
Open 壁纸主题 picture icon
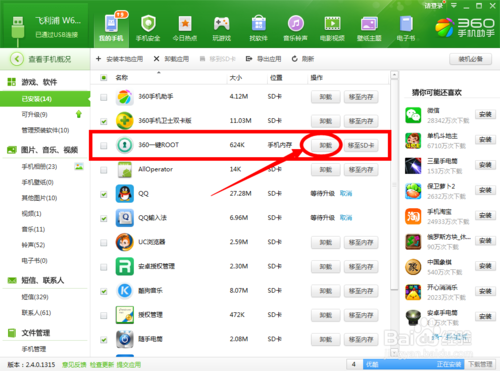(369, 24)
